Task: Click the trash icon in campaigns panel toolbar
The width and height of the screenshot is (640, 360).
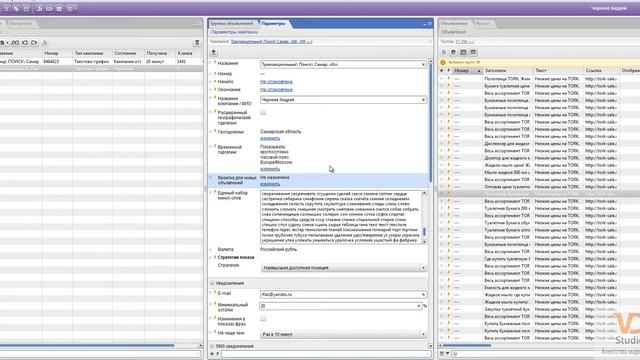Action: (197, 42)
